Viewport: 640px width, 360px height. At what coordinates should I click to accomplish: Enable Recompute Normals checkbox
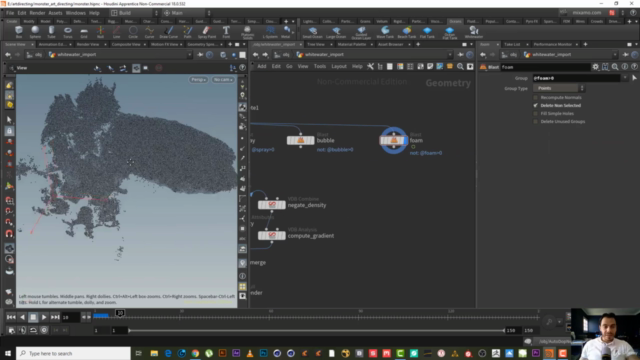click(x=536, y=98)
